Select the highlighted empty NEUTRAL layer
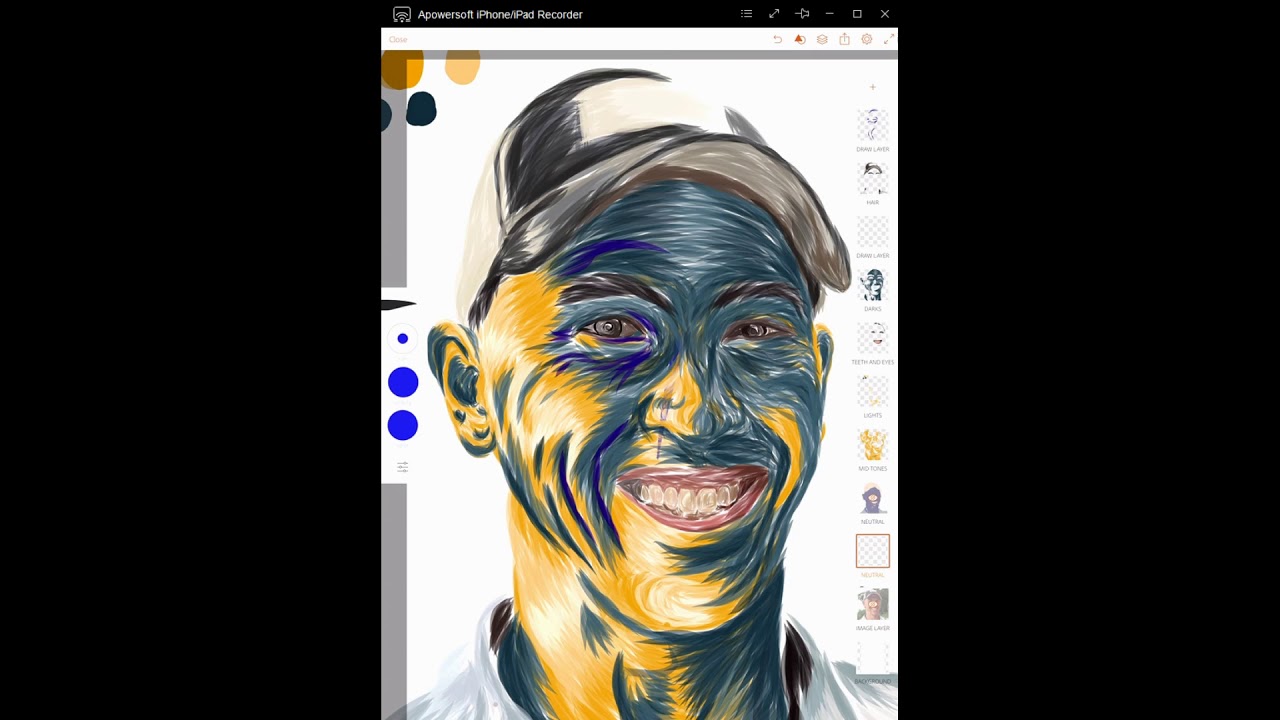This screenshot has height=720, width=1280. (x=873, y=551)
